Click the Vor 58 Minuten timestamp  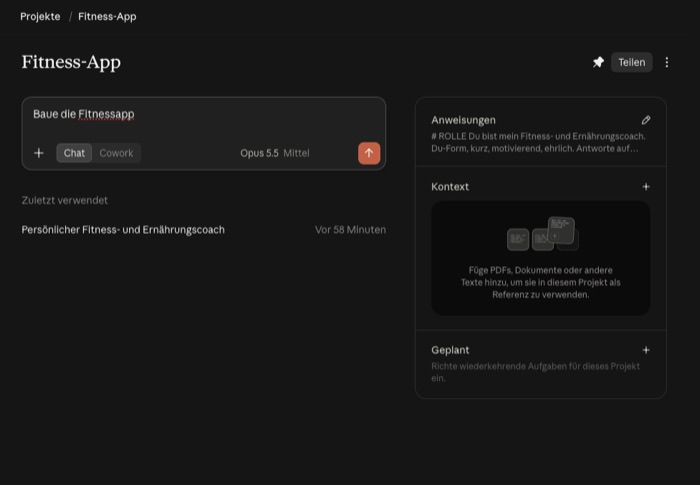(x=350, y=230)
